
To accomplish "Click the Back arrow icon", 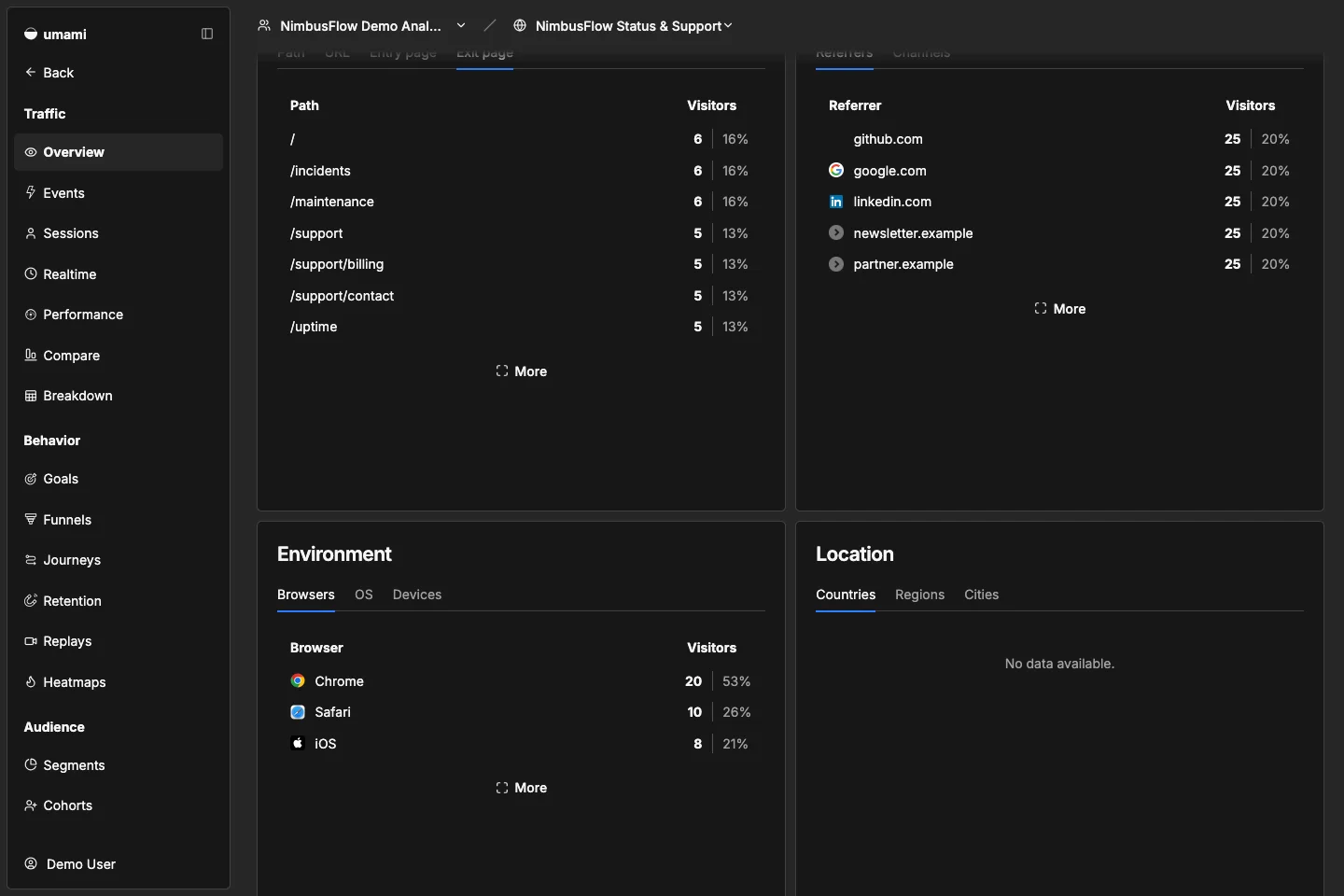I will pos(31,72).
